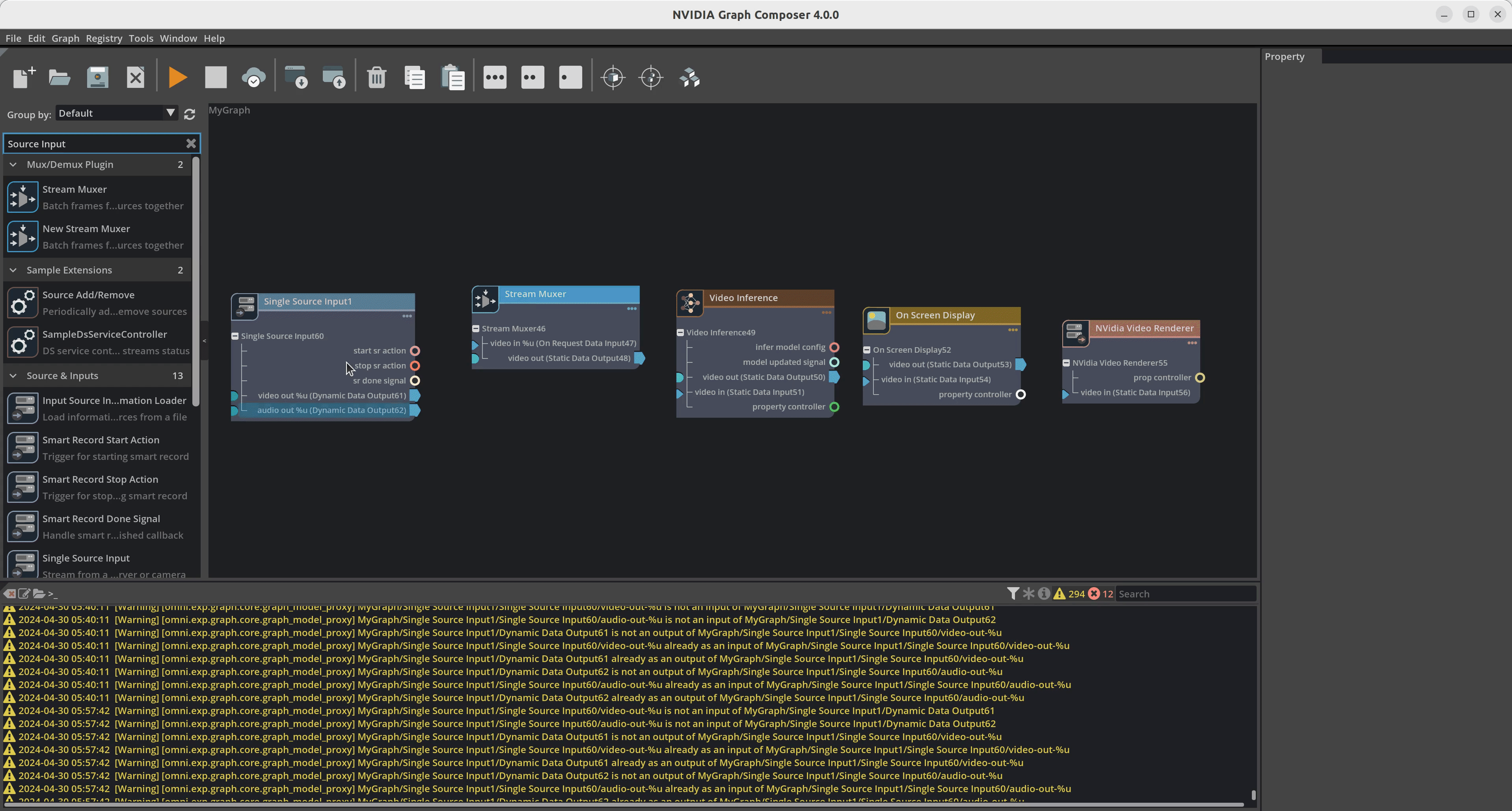Toggle the 294 warnings filter in console
Viewport: 1512px width, 811px height.
pos(1070,593)
